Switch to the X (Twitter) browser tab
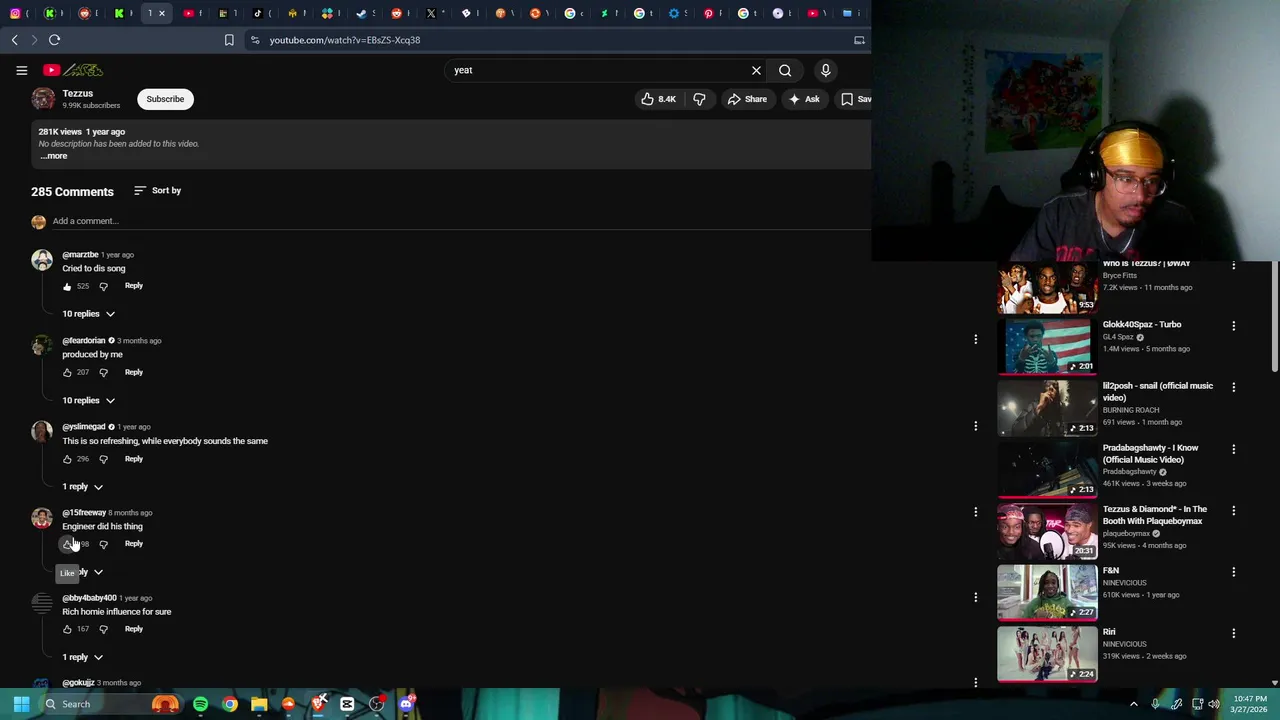The width and height of the screenshot is (1280, 720). [x=431, y=13]
